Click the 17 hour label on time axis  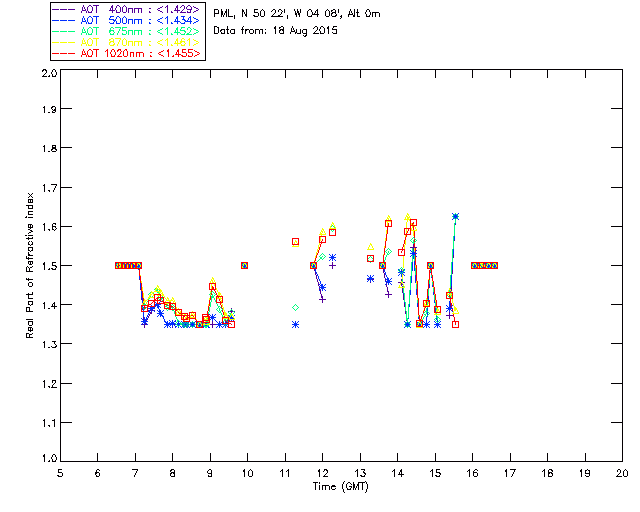pos(510,473)
